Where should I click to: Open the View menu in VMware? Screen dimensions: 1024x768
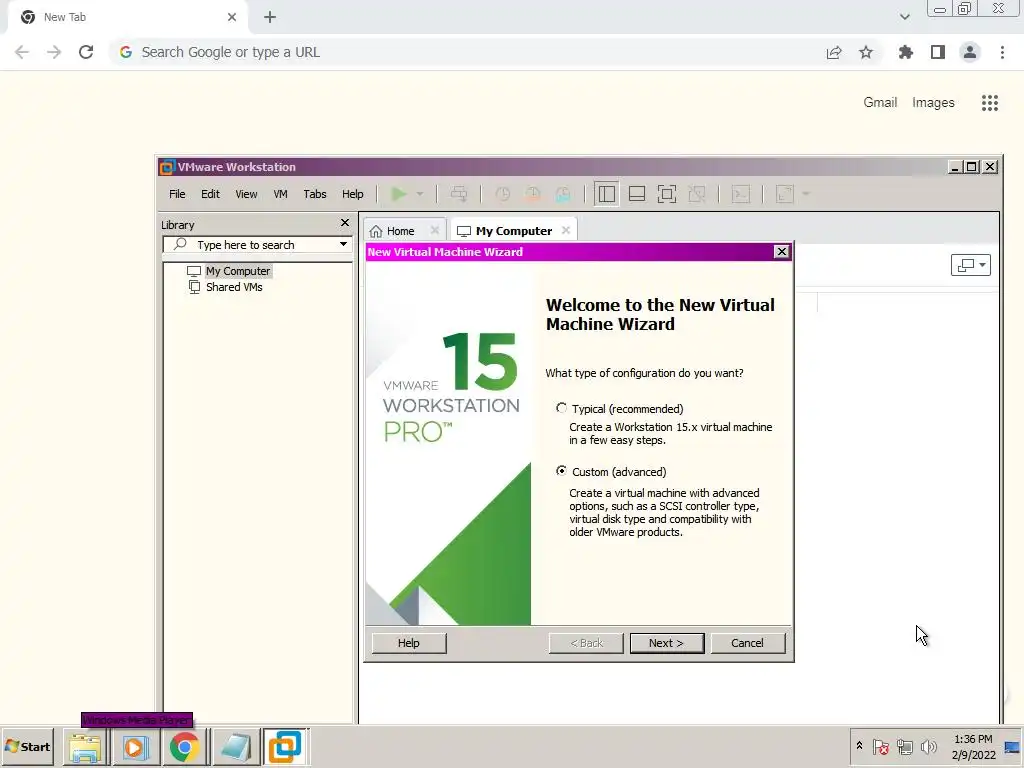tap(246, 194)
